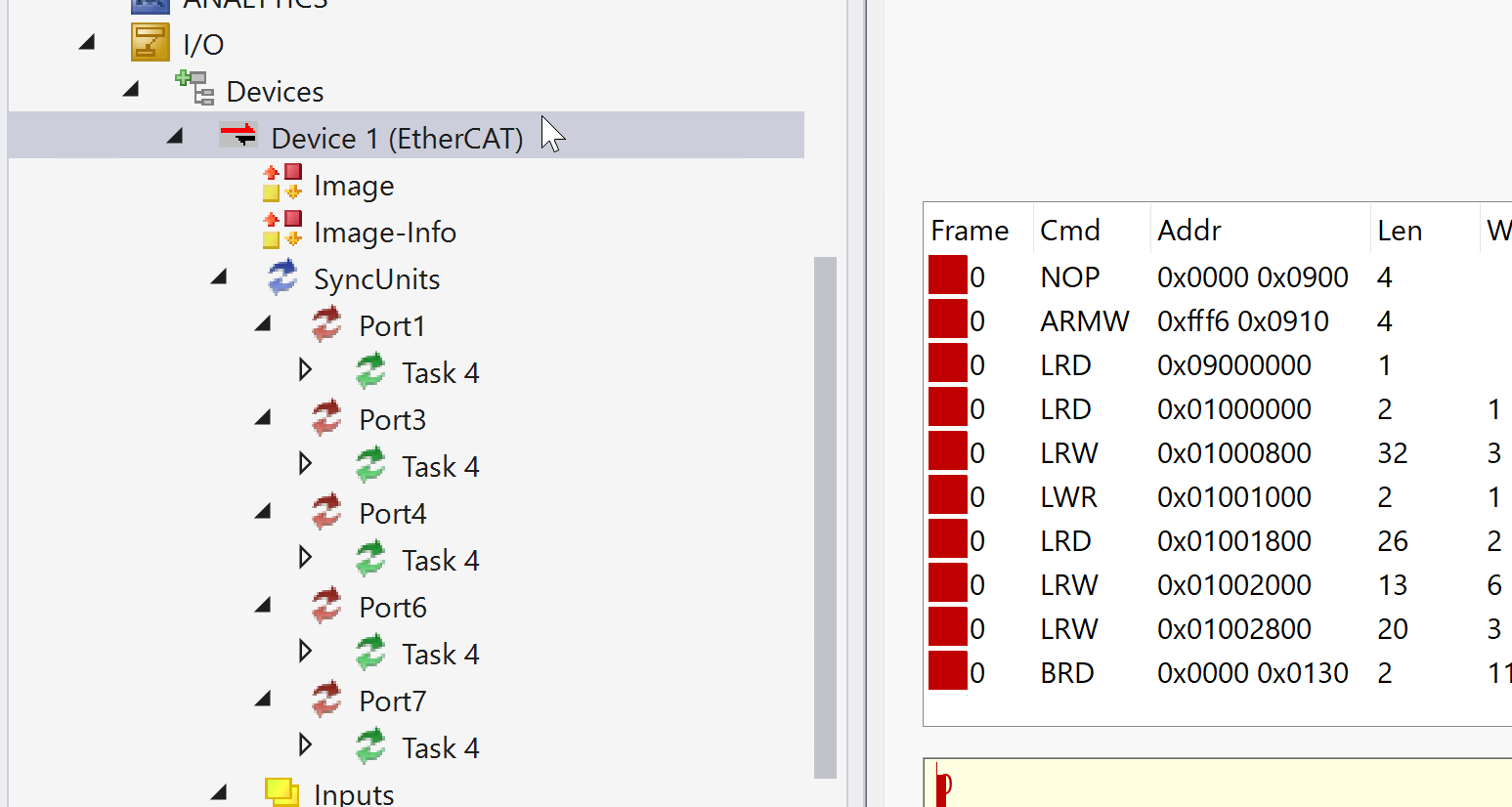Click the I/O node icon
This screenshot has height=807, width=1512.
[151, 44]
